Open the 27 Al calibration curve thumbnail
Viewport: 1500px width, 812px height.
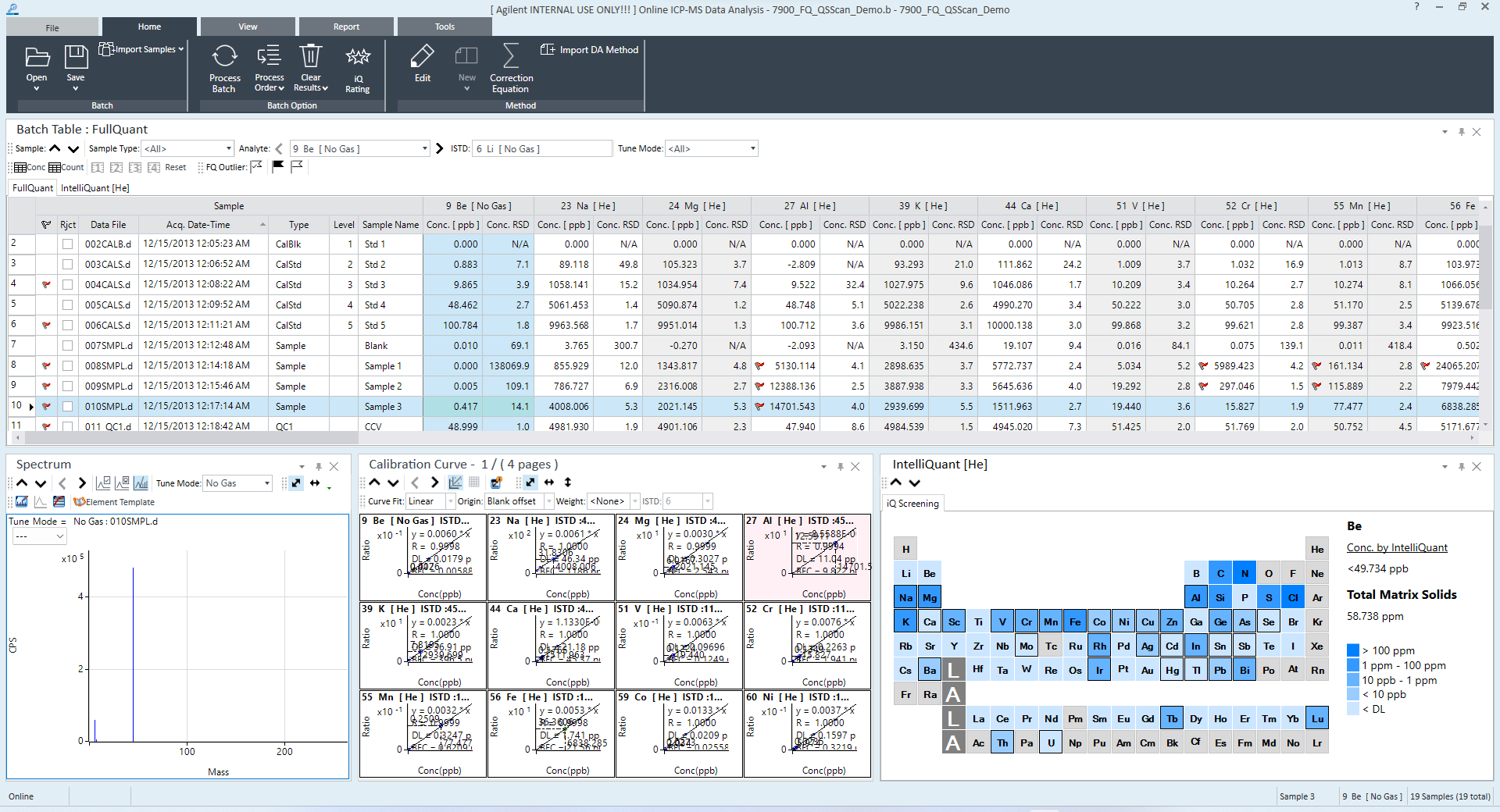[x=807, y=557]
